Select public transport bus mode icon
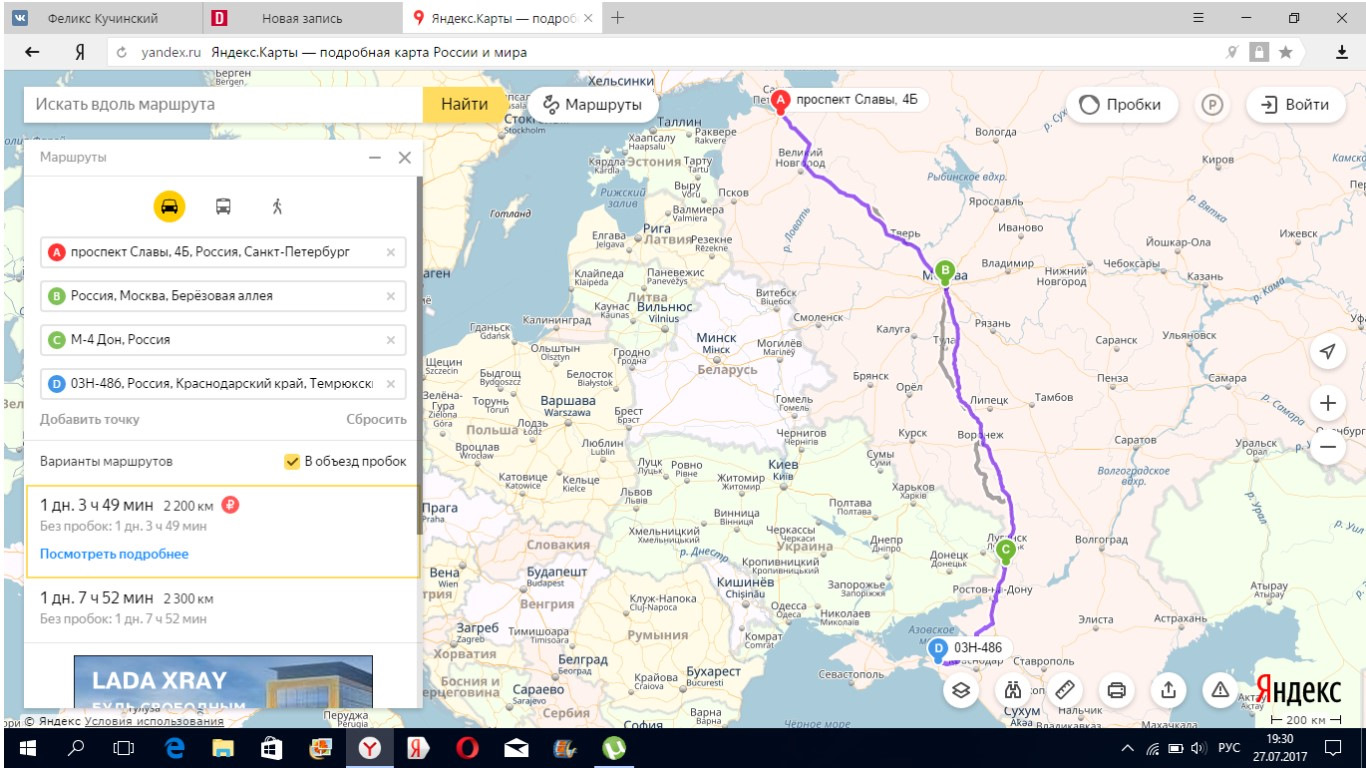 click(223, 206)
